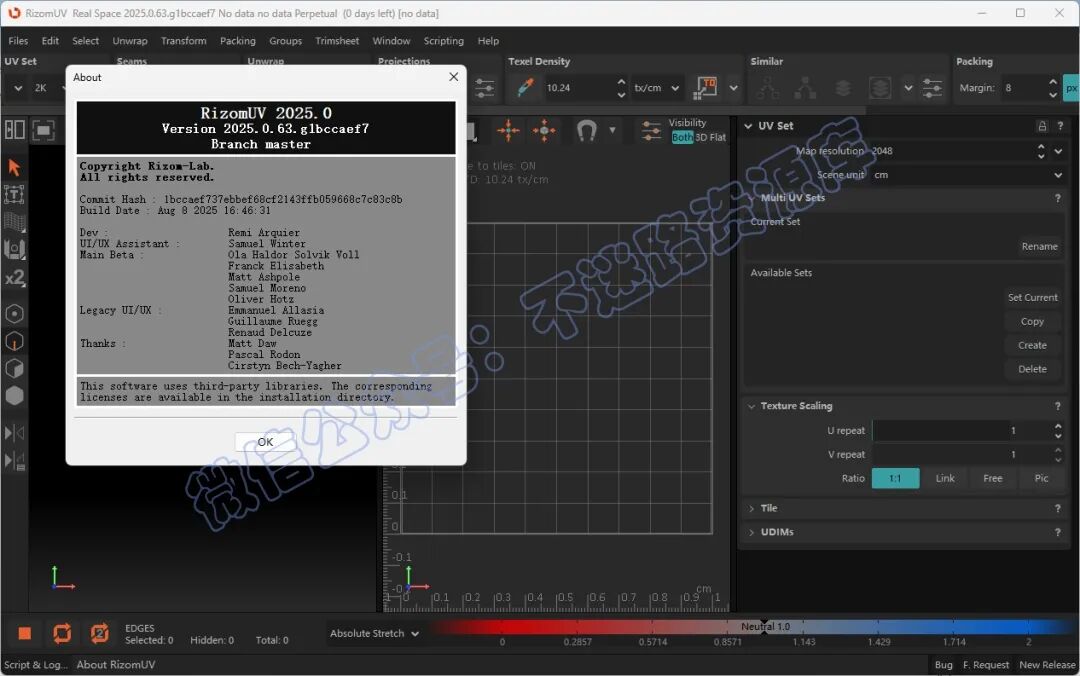This screenshot has height=676, width=1080.
Task: Collapse the Texture Scaling section
Action: 751,406
